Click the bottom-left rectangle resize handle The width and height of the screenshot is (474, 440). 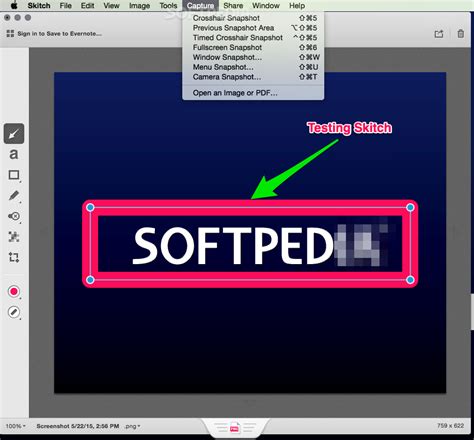click(90, 280)
